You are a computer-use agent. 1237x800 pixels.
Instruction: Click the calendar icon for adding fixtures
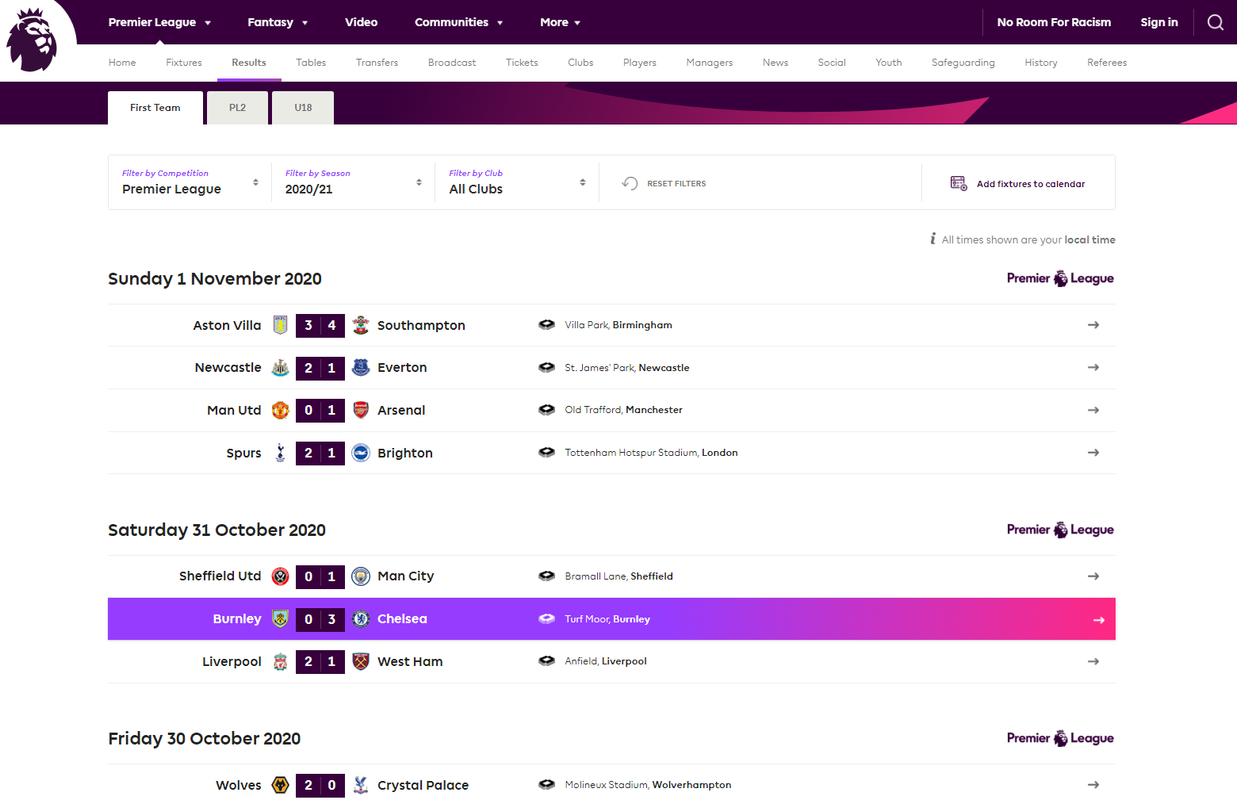click(958, 183)
